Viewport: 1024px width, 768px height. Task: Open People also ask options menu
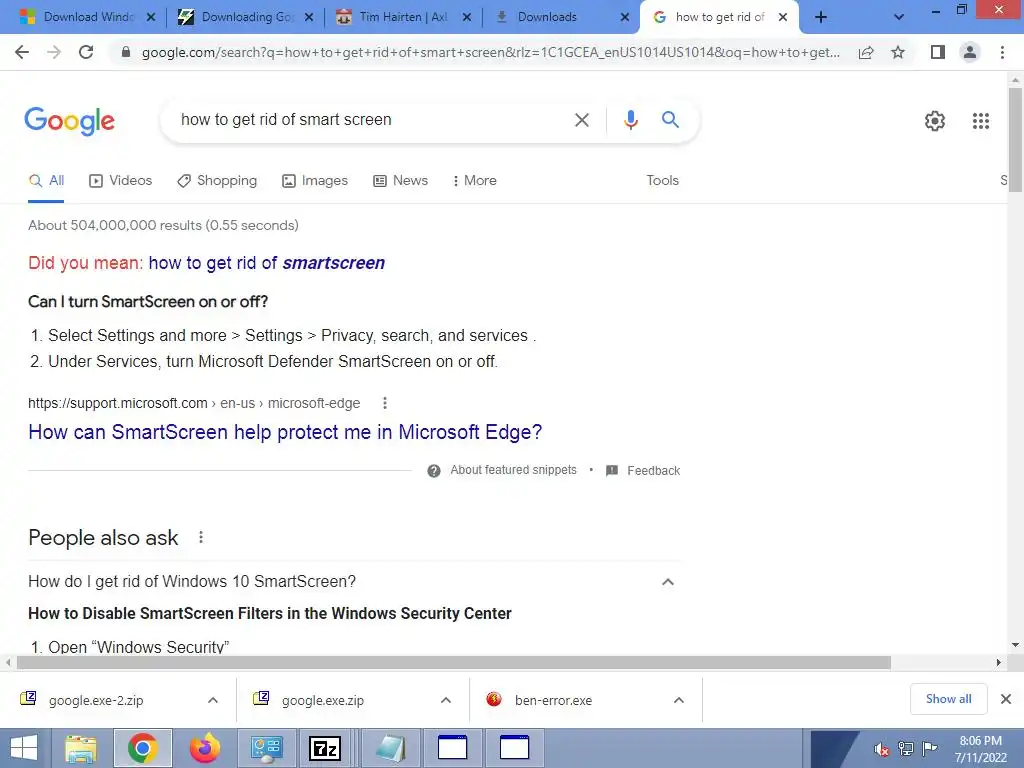coord(201,537)
